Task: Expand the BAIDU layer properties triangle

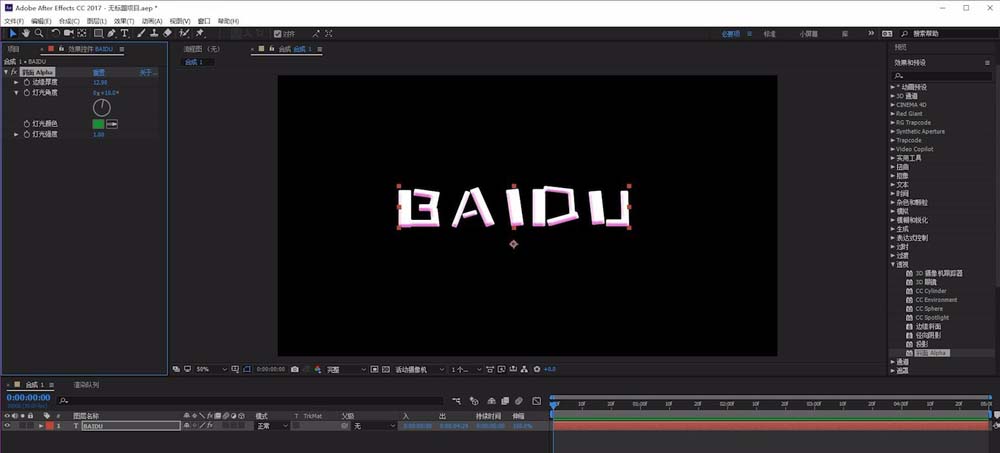Action: pyautogui.click(x=41, y=426)
